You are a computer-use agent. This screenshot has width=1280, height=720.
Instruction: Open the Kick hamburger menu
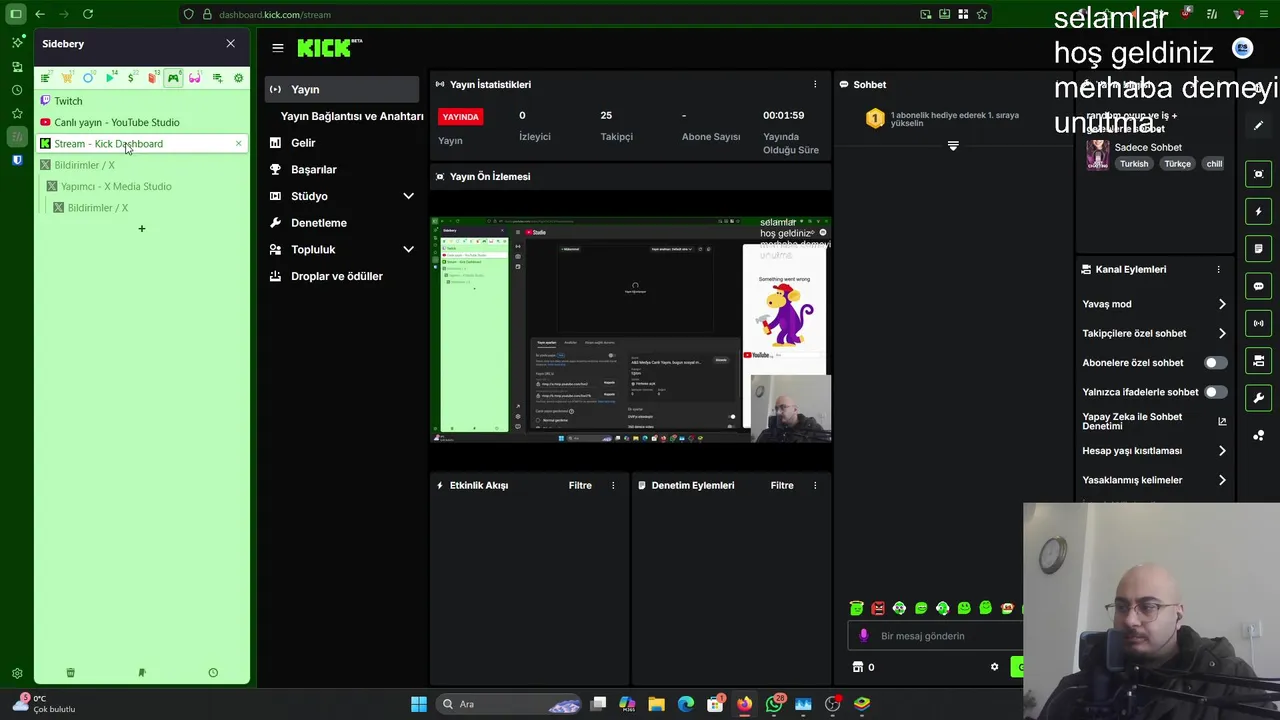click(x=277, y=47)
